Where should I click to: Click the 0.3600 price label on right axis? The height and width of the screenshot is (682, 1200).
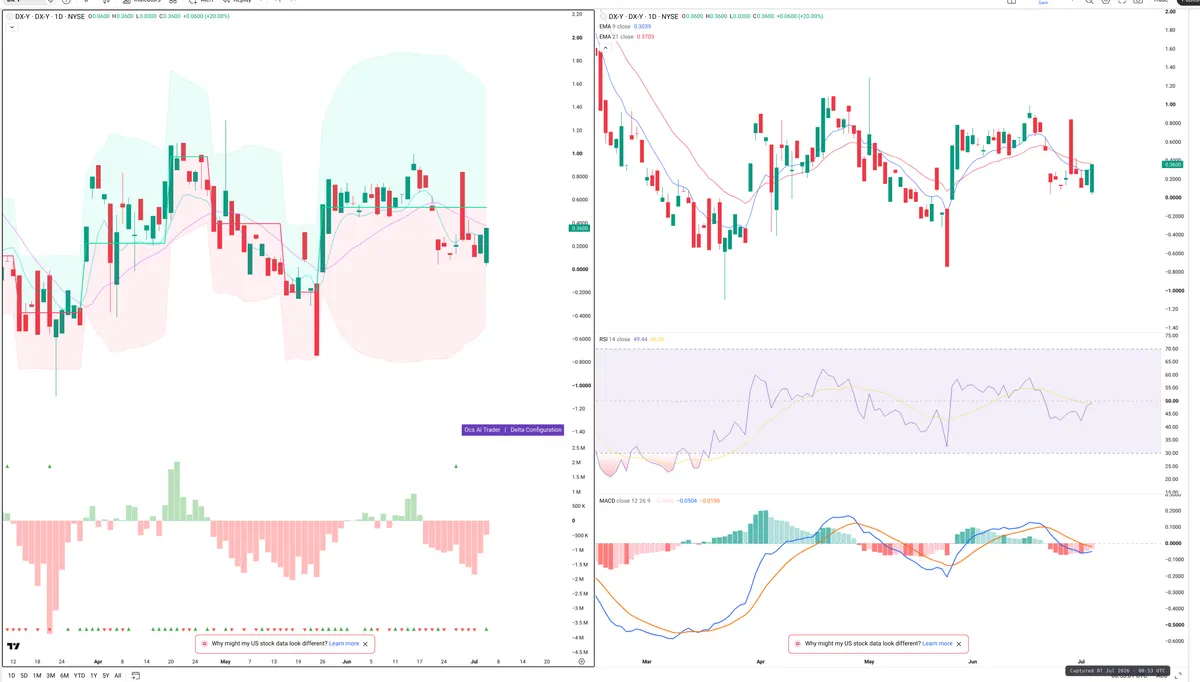coord(1173,164)
